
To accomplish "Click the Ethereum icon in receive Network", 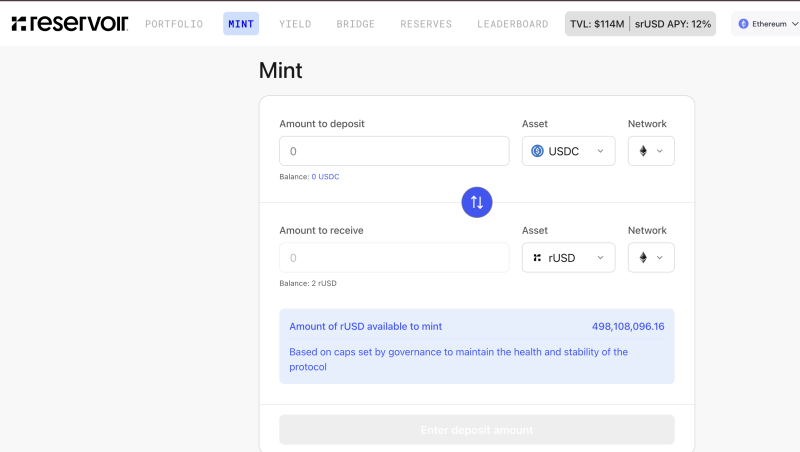I will [x=643, y=258].
